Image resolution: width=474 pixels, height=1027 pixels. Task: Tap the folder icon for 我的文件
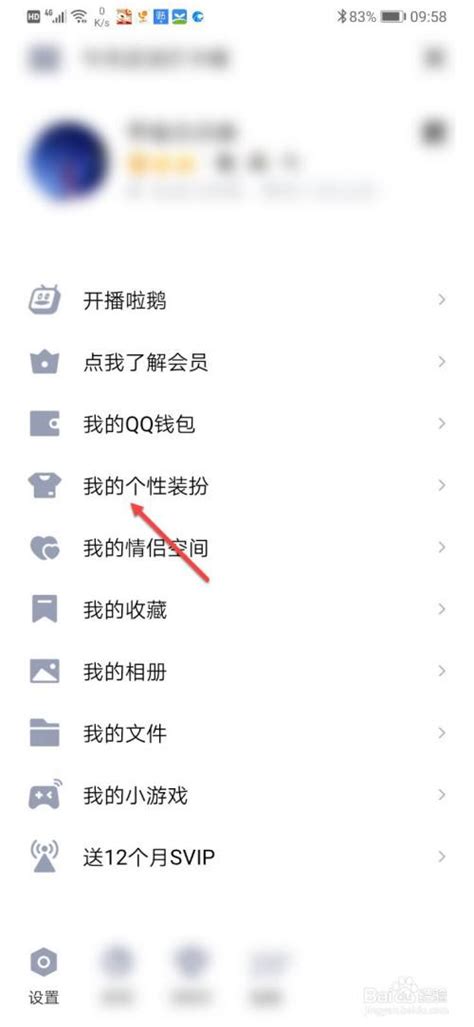tap(45, 733)
